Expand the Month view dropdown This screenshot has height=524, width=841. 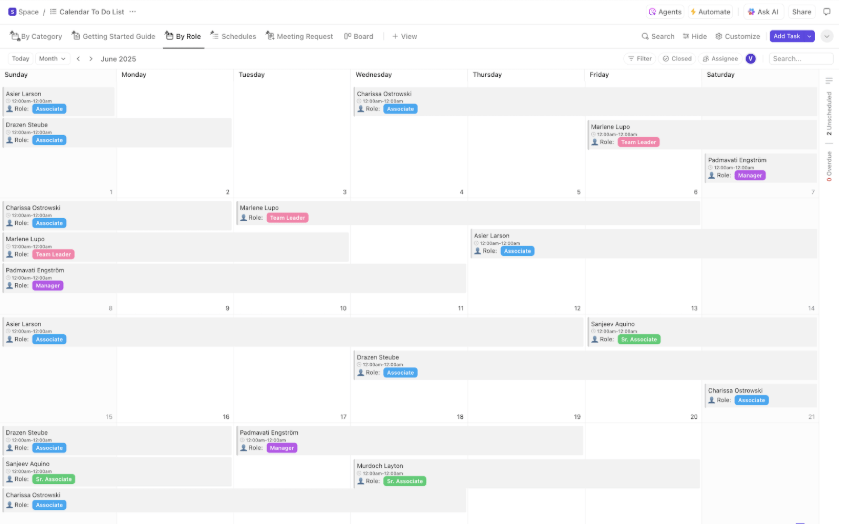[52, 59]
